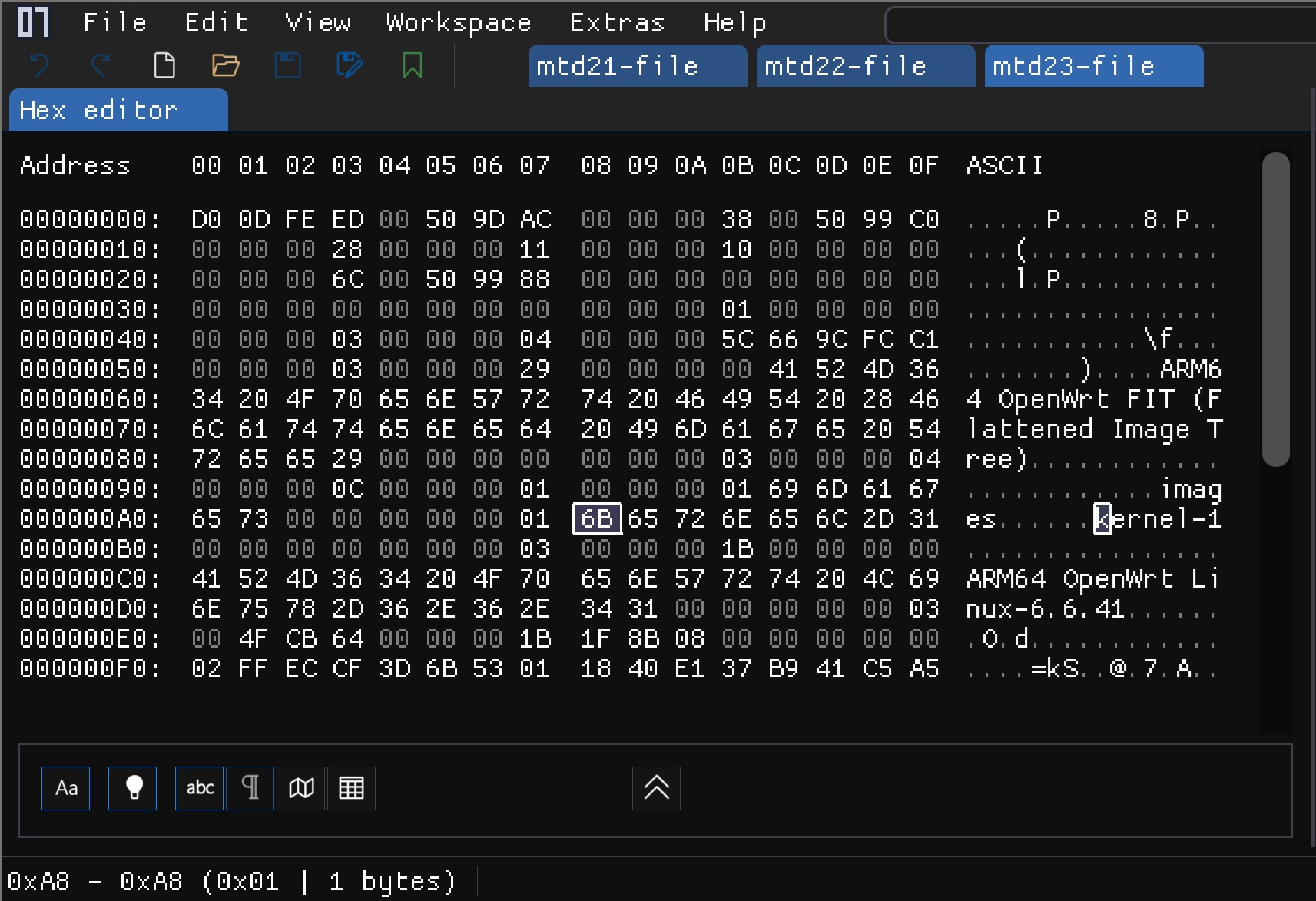
Task: Add a bookmark with the green bookmark icon
Action: pos(413,65)
